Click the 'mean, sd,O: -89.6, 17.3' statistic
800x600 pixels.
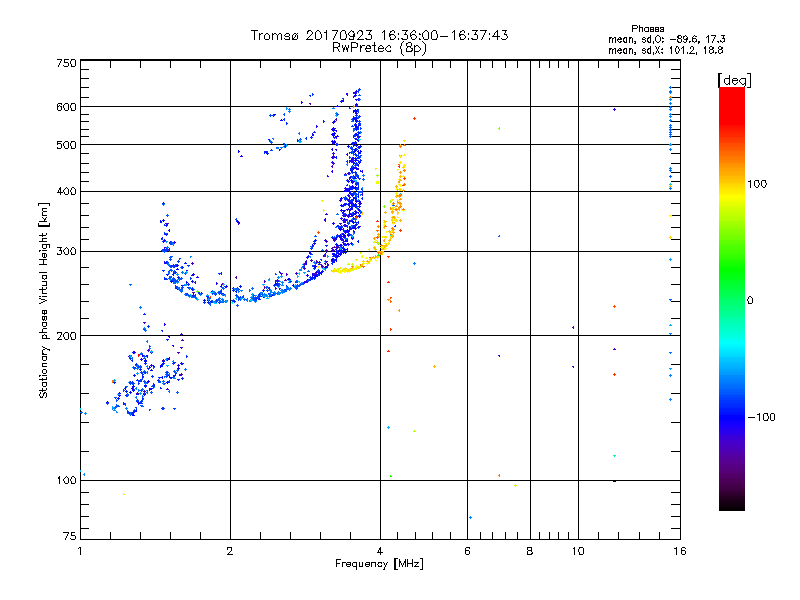(667, 39)
